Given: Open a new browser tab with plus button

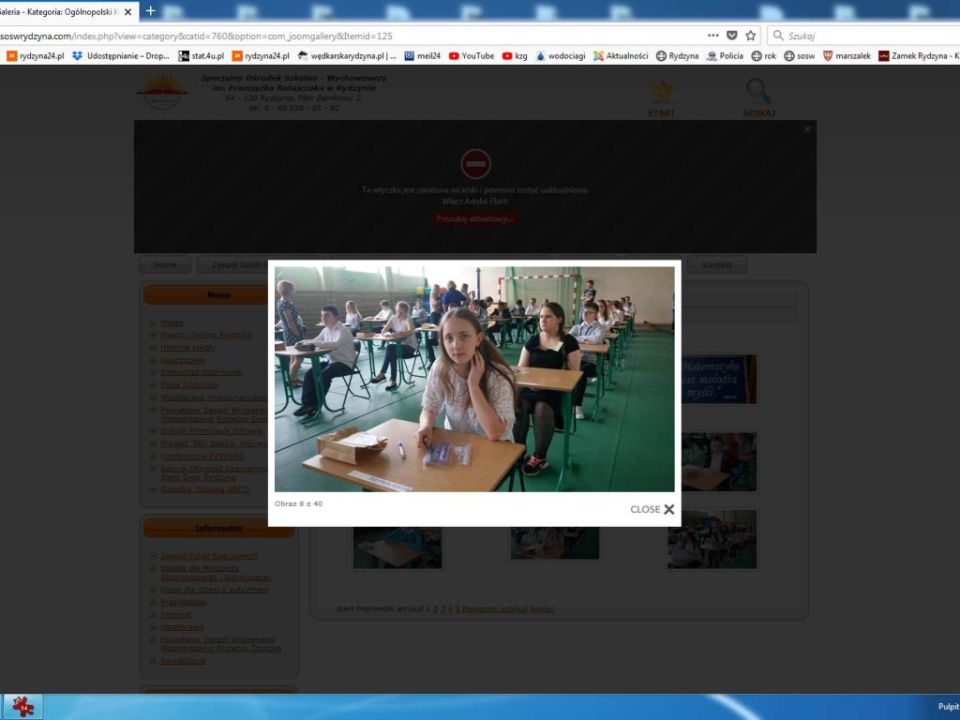Looking at the screenshot, I should 151,11.
